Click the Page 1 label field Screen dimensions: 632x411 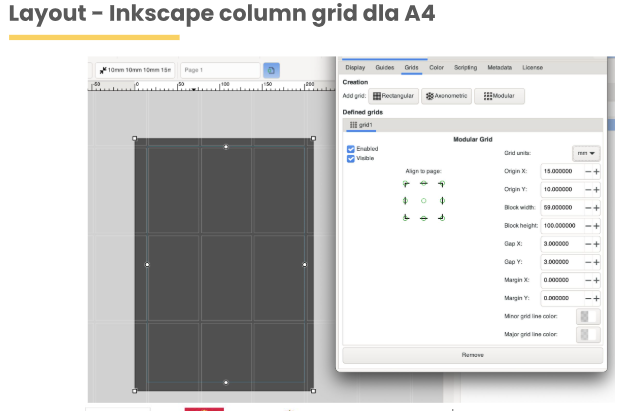coord(220,70)
